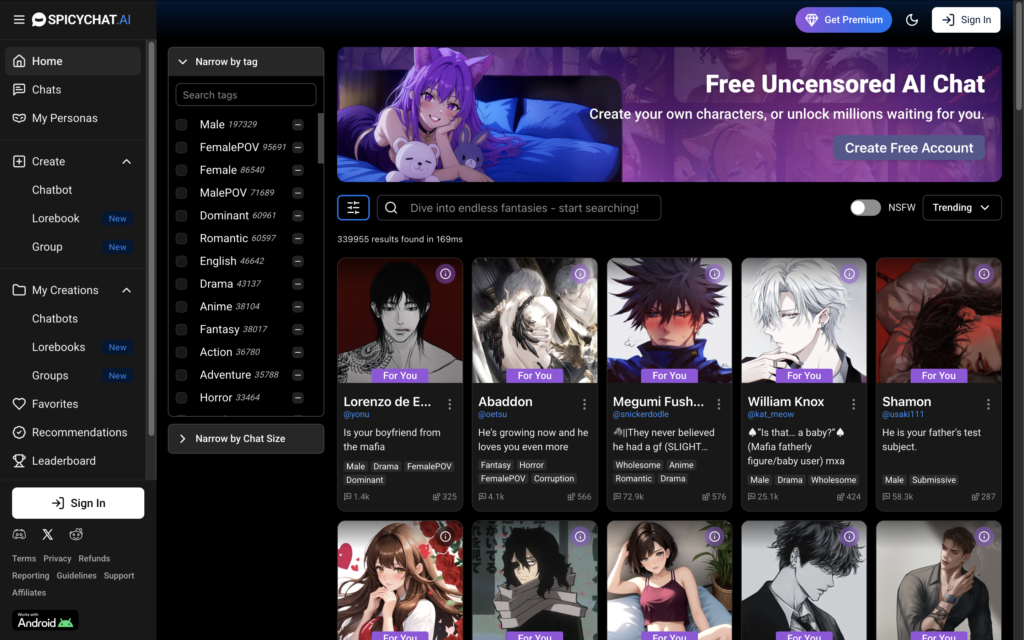Collapse the Narrow by tag panel

pyautogui.click(x=246, y=61)
